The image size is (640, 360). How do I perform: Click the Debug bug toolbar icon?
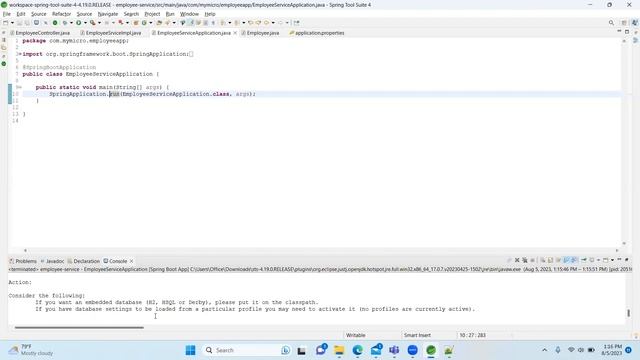(65, 23)
